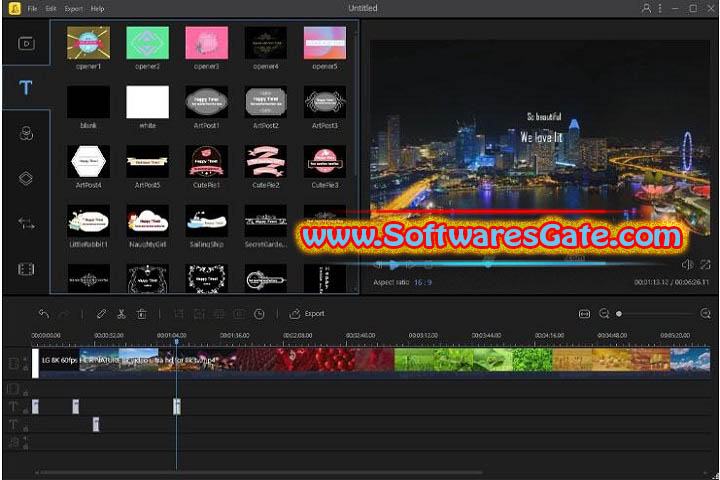Open the Transitions sidebar tab

(26, 223)
